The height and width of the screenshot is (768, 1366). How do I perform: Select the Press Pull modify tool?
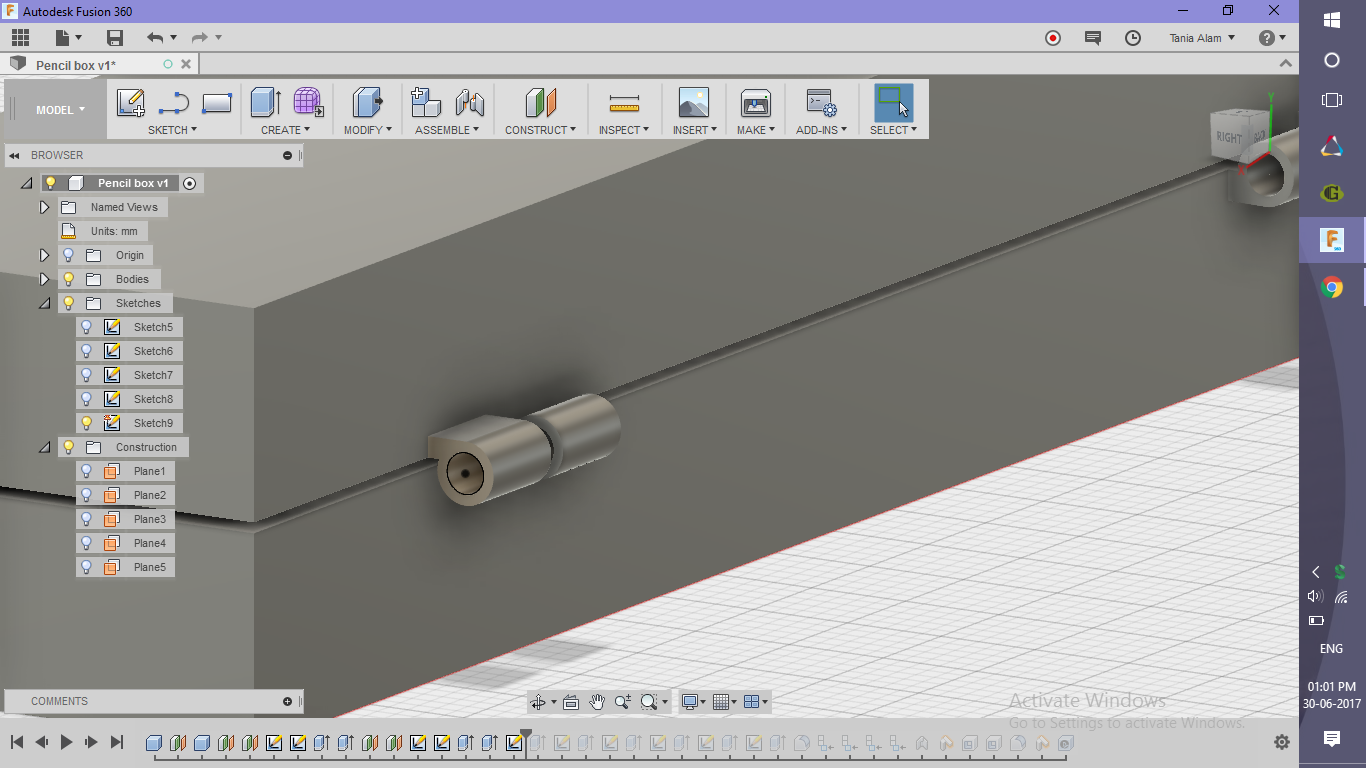[x=367, y=102]
